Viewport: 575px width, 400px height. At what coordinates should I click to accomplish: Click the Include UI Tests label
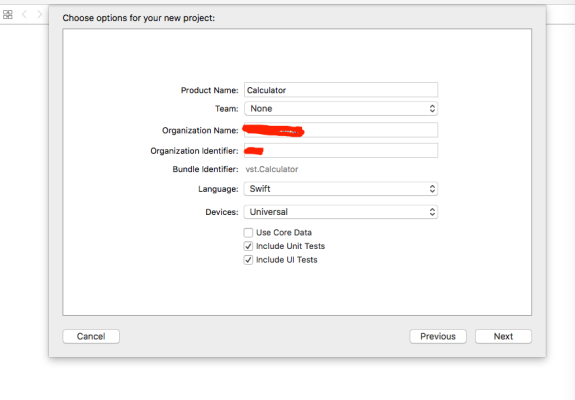coord(287,260)
